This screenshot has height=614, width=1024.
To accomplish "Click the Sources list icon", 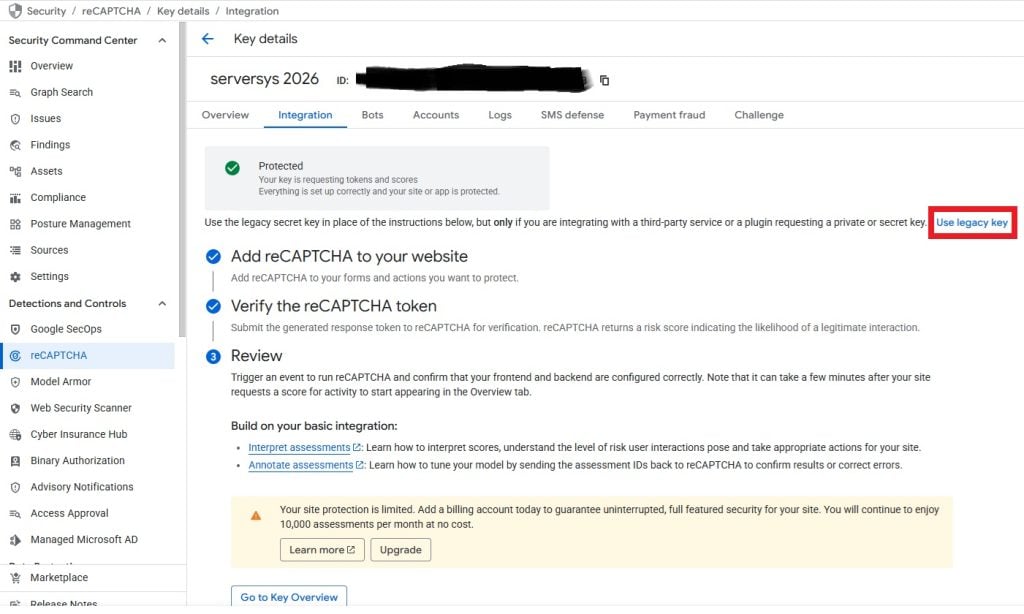I will point(15,250).
